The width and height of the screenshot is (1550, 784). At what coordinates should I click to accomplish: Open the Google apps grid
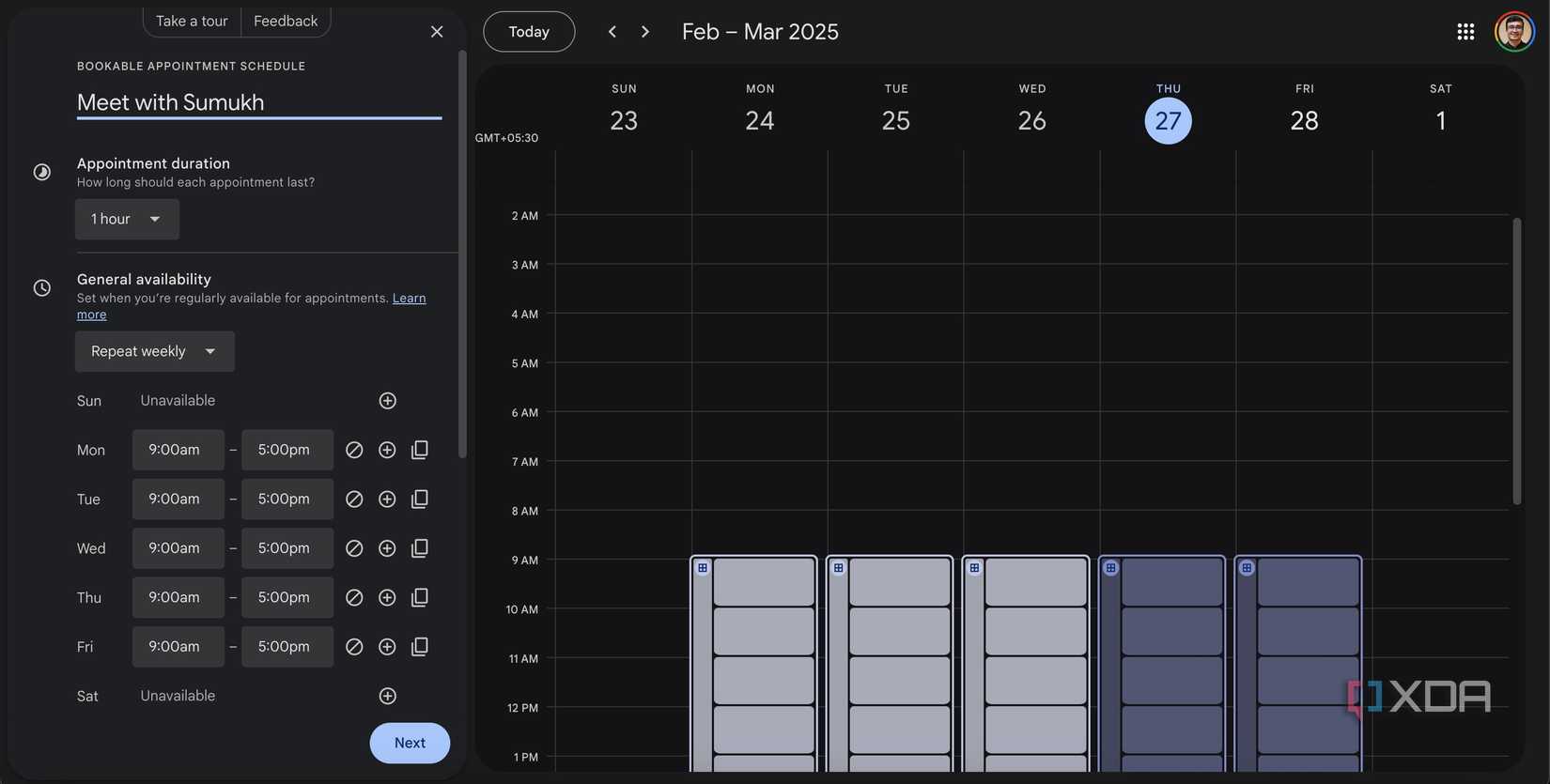tap(1465, 32)
